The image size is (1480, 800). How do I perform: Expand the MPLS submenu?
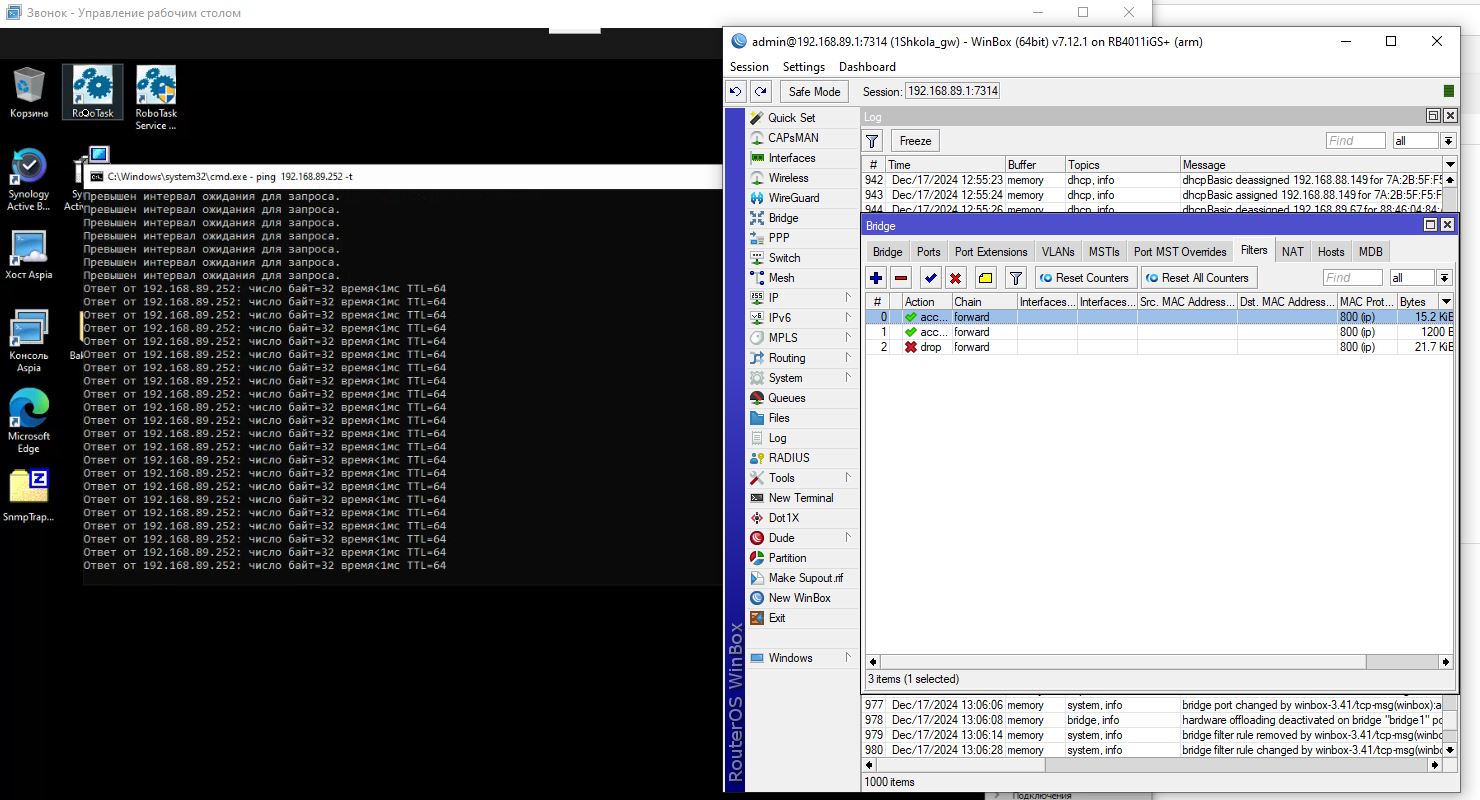point(802,338)
